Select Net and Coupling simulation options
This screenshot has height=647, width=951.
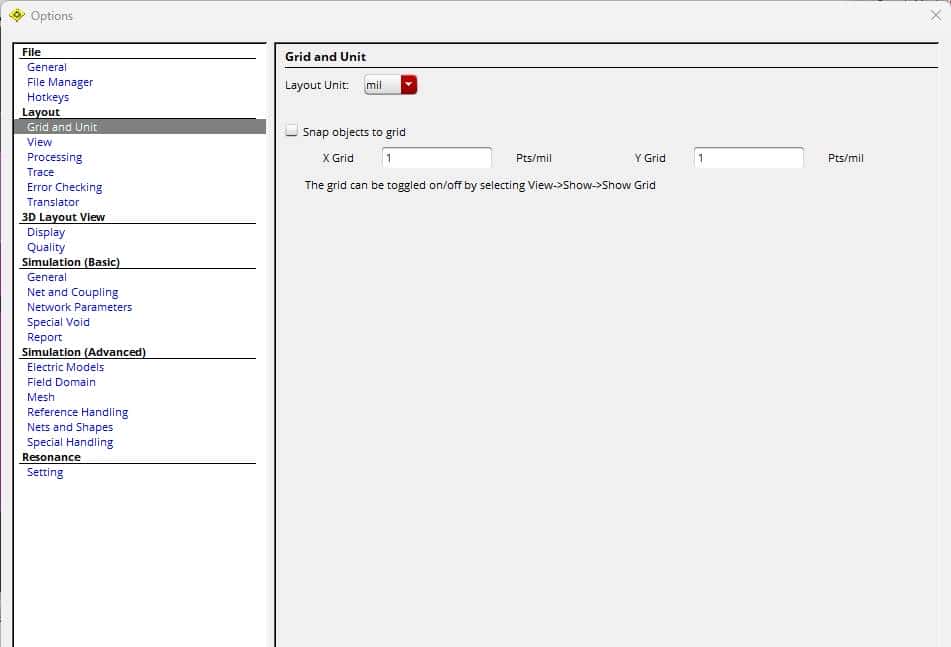tap(73, 292)
